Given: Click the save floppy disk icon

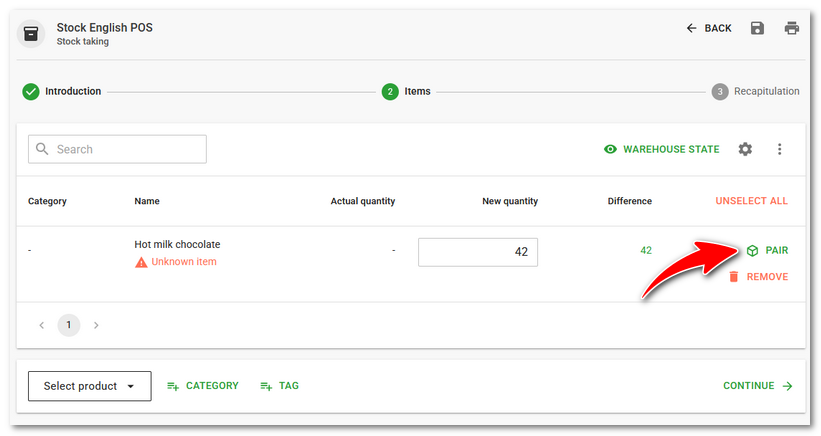Looking at the screenshot, I should (757, 28).
